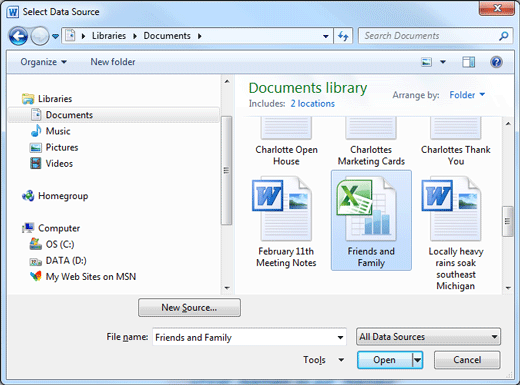Select Computer in the navigation pane

pyautogui.click(x=51, y=228)
